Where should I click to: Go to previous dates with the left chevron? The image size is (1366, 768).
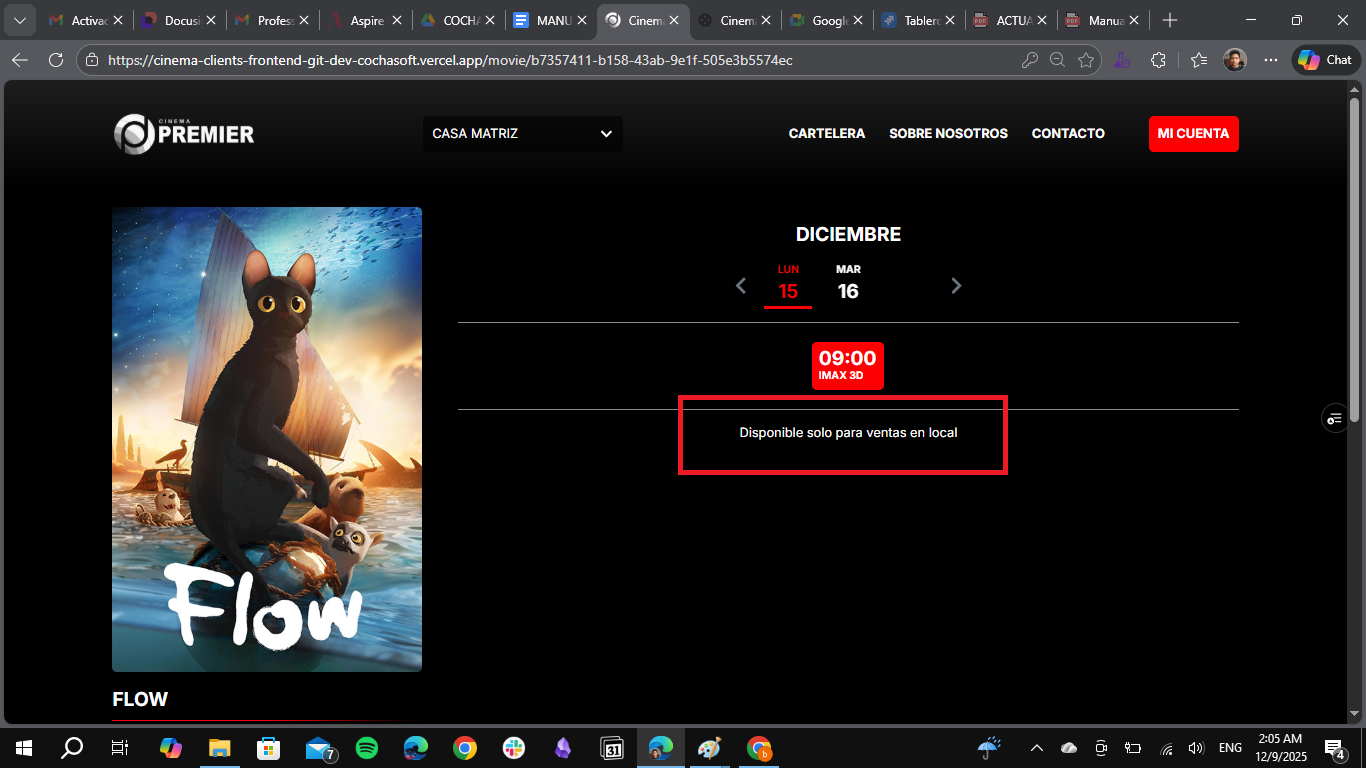coord(741,286)
